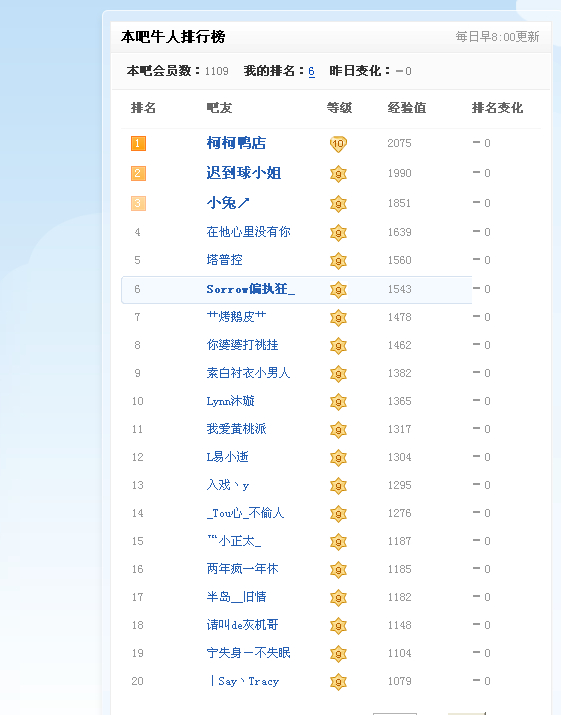Visit 请叫de灰机哥 profile
The width and height of the screenshot is (561, 715).
(242, 625)
